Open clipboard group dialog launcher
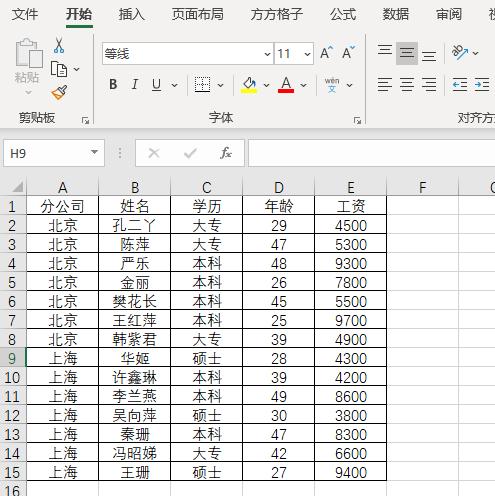The image size is (495, 496). click(x=85, y=120)
